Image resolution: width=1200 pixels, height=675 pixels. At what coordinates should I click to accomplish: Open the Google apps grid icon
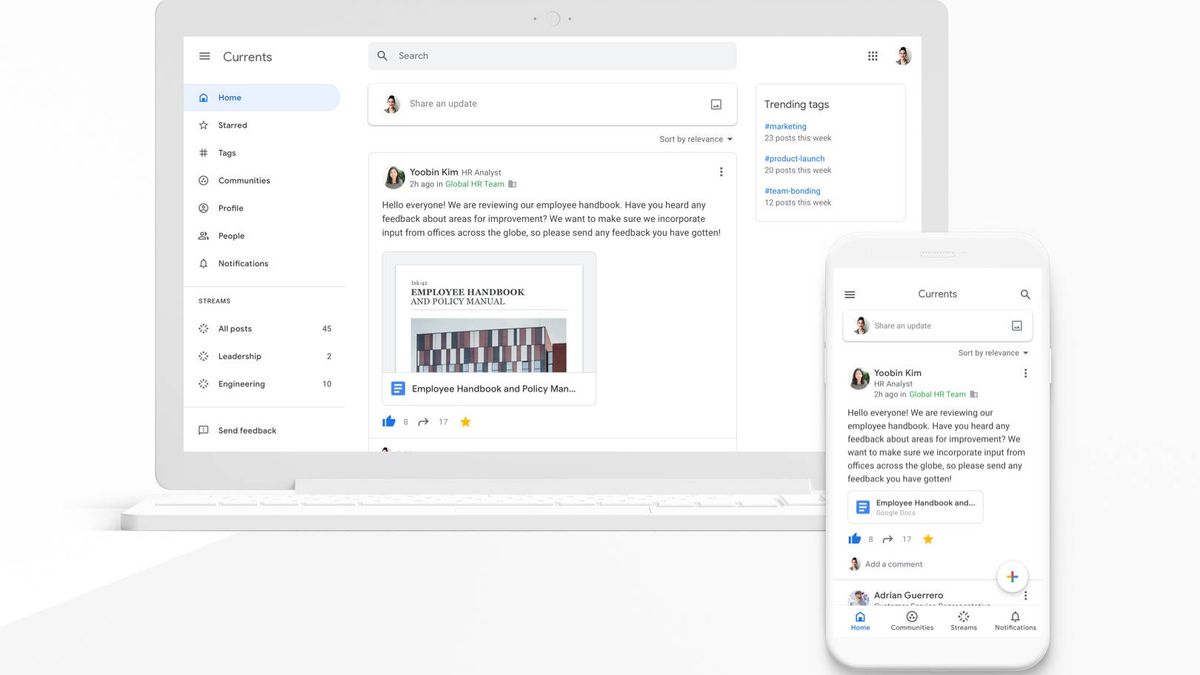873,56
